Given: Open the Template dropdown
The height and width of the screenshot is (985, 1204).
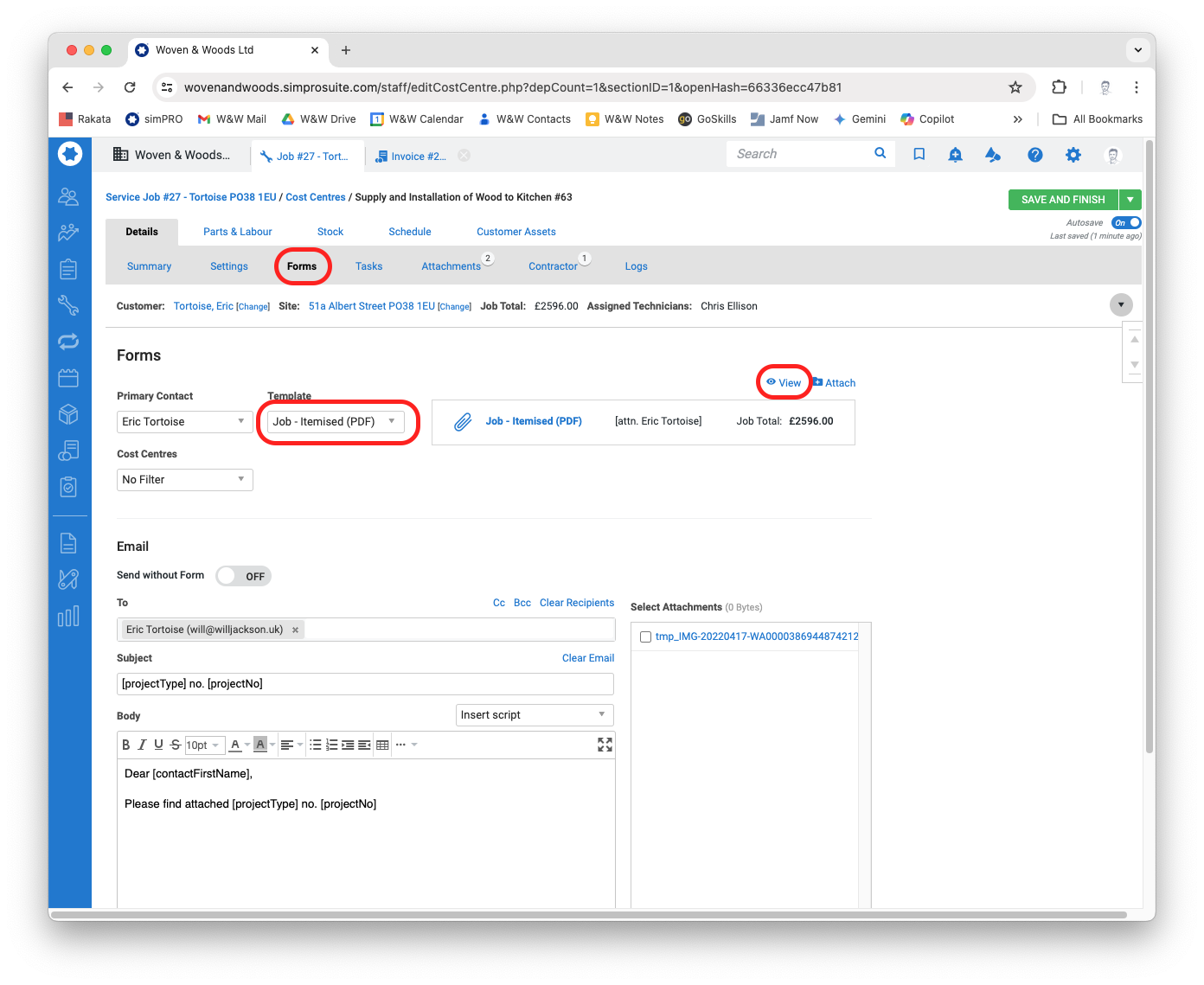Looking at the screenshot, I should point(335,422).
